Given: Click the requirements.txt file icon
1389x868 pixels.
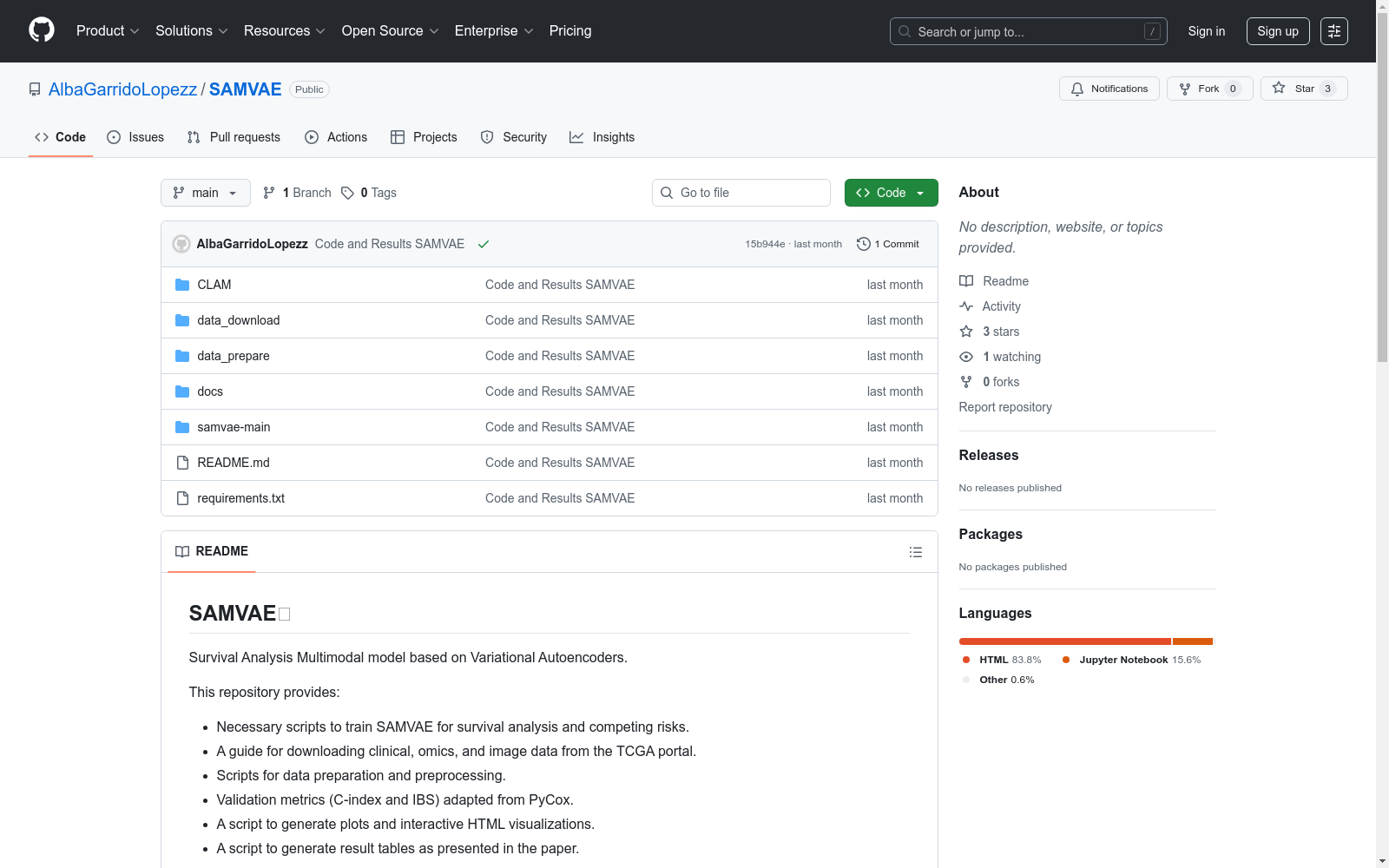Looking at the screenshot, I should point(182,498).
